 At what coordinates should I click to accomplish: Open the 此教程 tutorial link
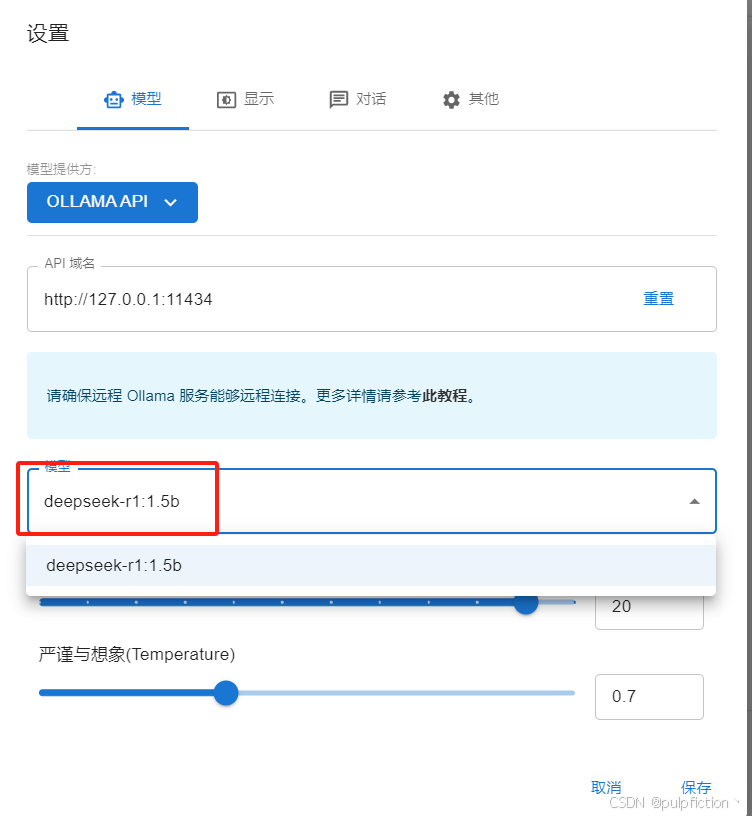(x=445, y=396)
